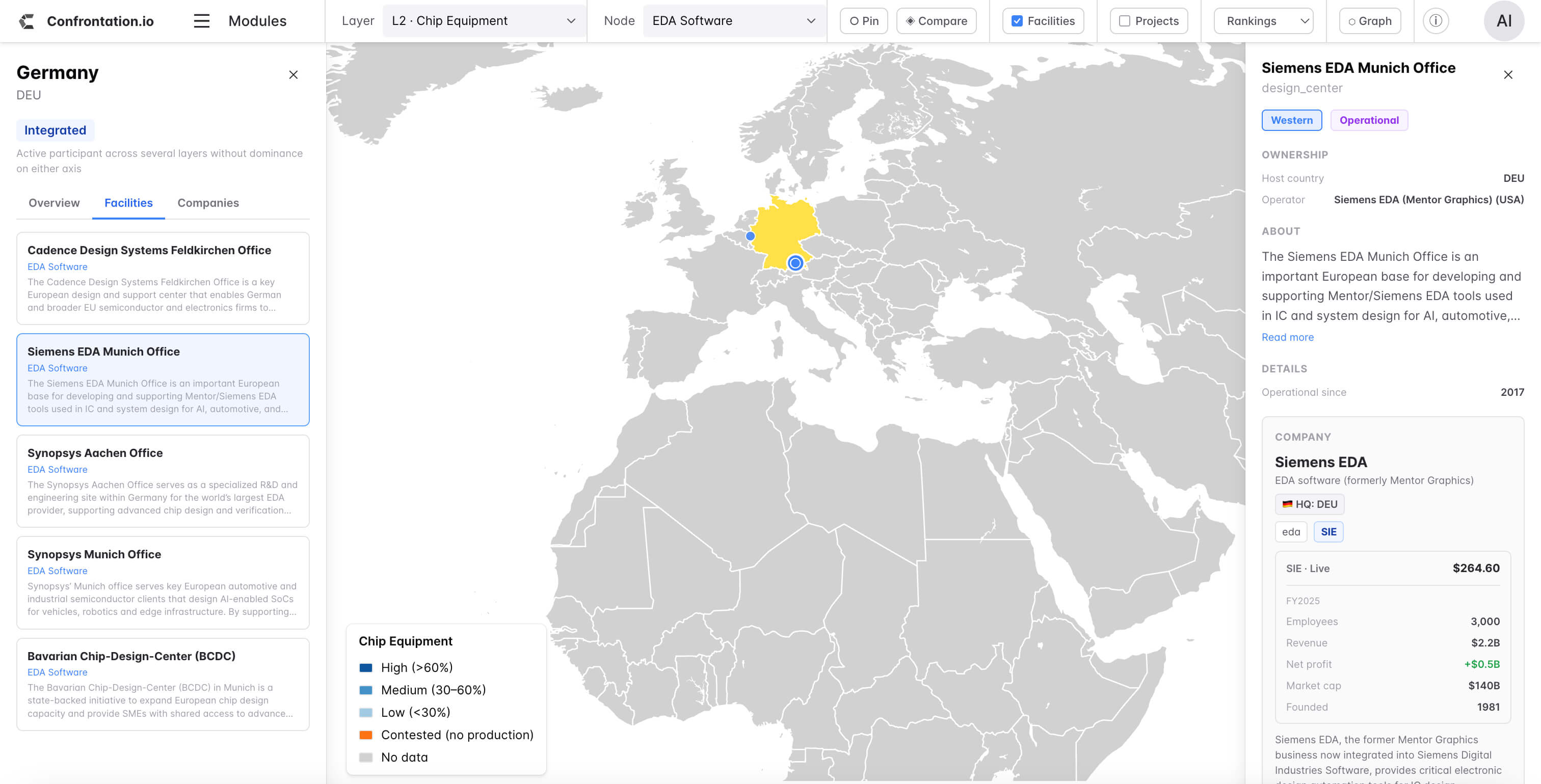Click the Modules menu label
1541x784 pixels.
pyautogui.click(x=257, y=21)
